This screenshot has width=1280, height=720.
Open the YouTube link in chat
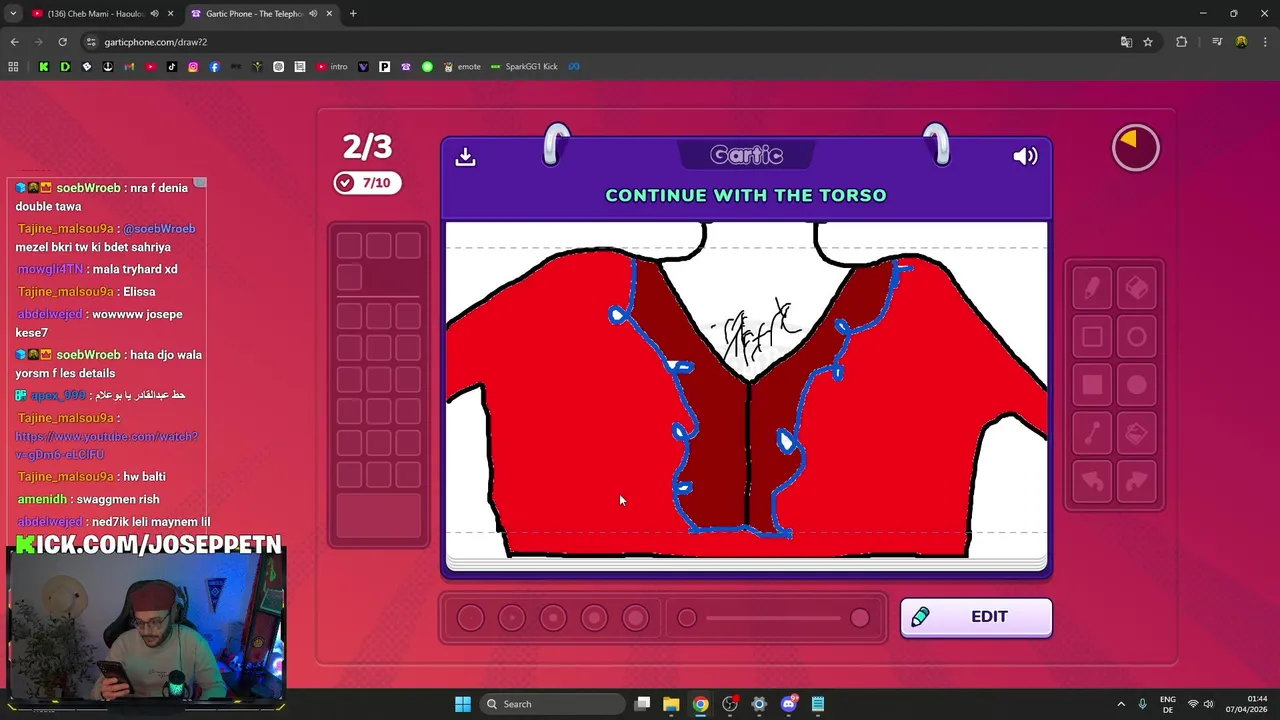pyautogui.click(x=107, y=446)
